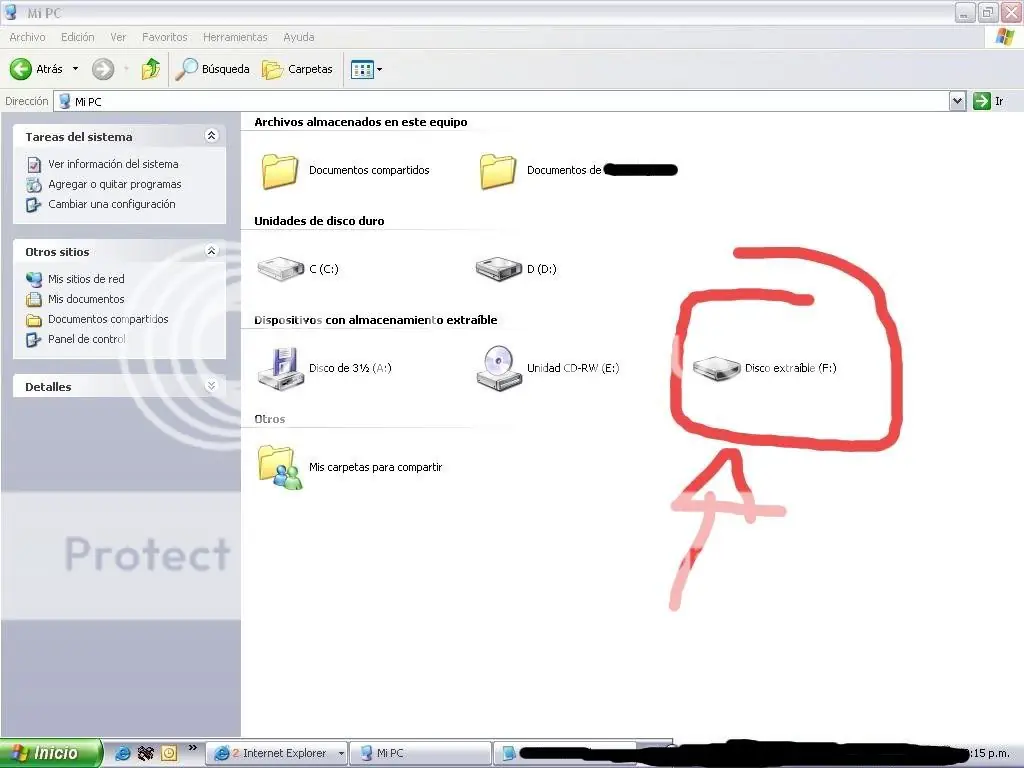
Task: Click the Ver información del sistema icon
Action: coord(34,165)
